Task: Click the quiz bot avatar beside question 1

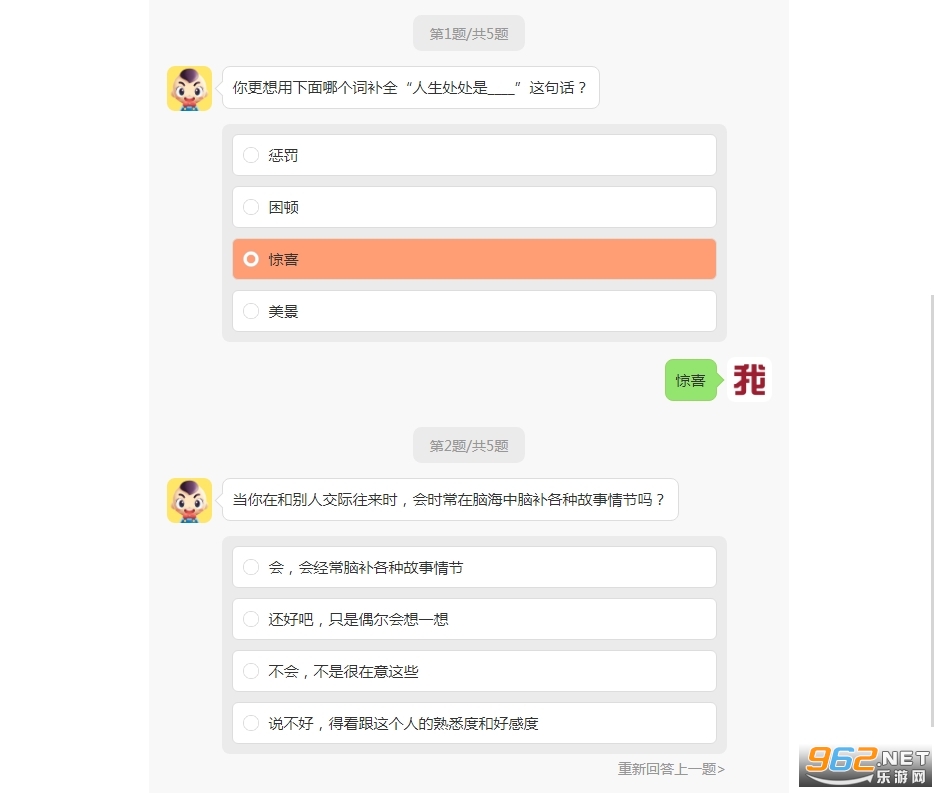Action: pos(189,88)
